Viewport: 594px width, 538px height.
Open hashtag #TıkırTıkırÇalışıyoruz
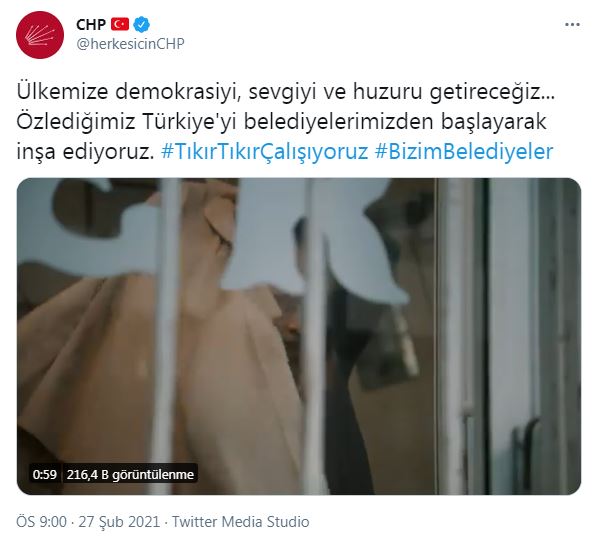[x=264, y=151]
